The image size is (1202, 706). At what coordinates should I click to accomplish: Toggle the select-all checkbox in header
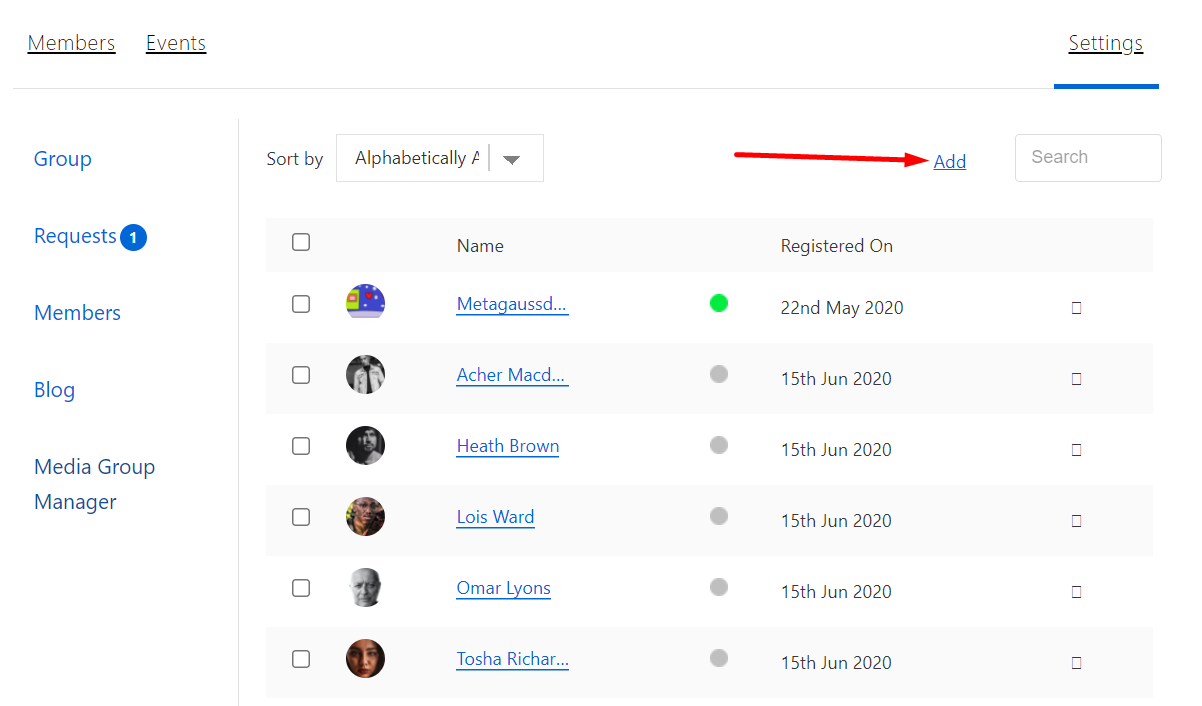click(x=301, y=242)
